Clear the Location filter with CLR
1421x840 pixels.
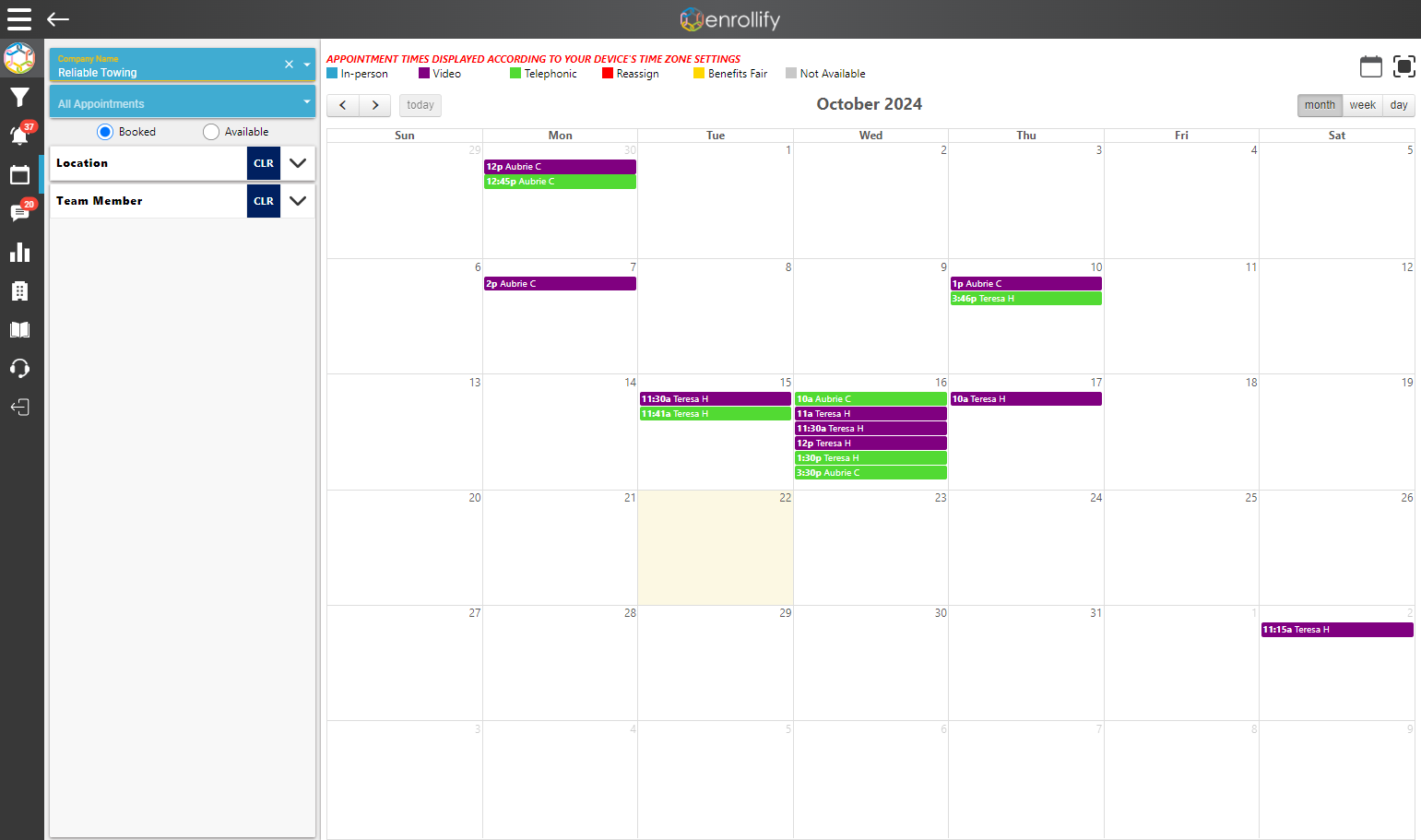pyautogui.click(x=264, y=163)
